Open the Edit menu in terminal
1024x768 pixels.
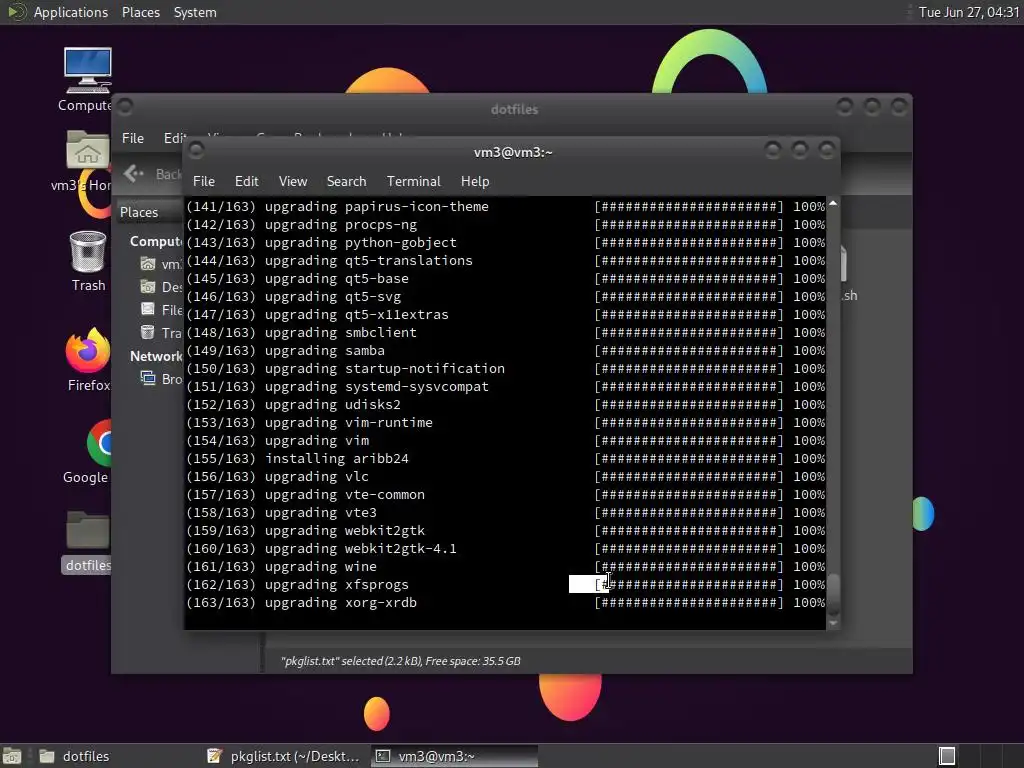tap(246, 181)
